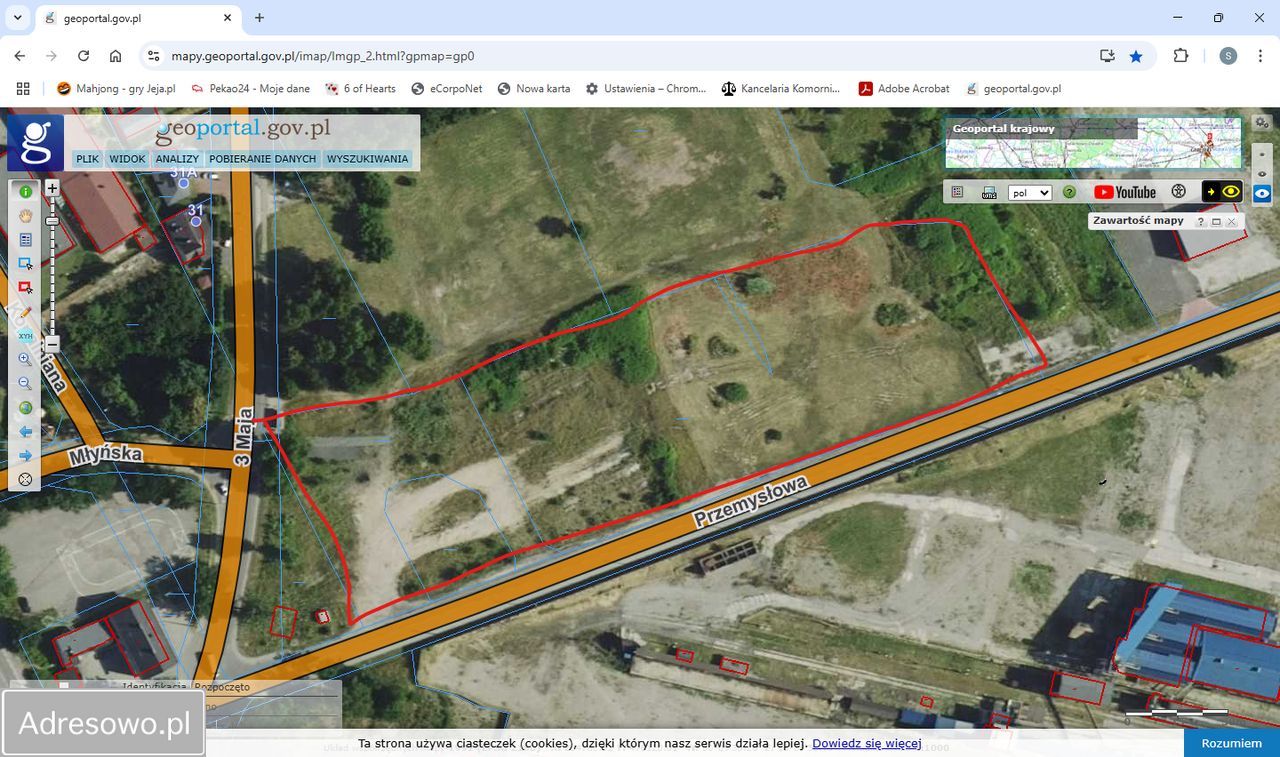Follow the Dowiedz się więcej link

[867, 743]
